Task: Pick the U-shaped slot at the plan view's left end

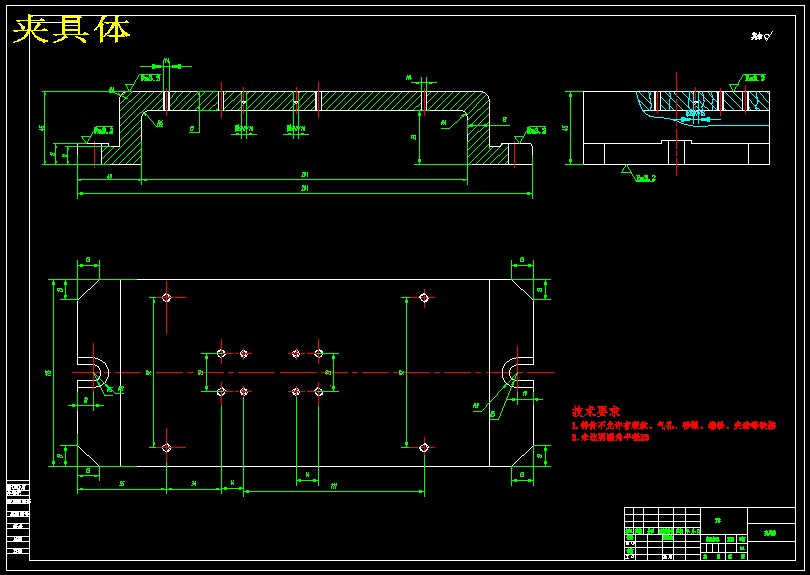Action: pyautogui.click(x=94, y=372)
